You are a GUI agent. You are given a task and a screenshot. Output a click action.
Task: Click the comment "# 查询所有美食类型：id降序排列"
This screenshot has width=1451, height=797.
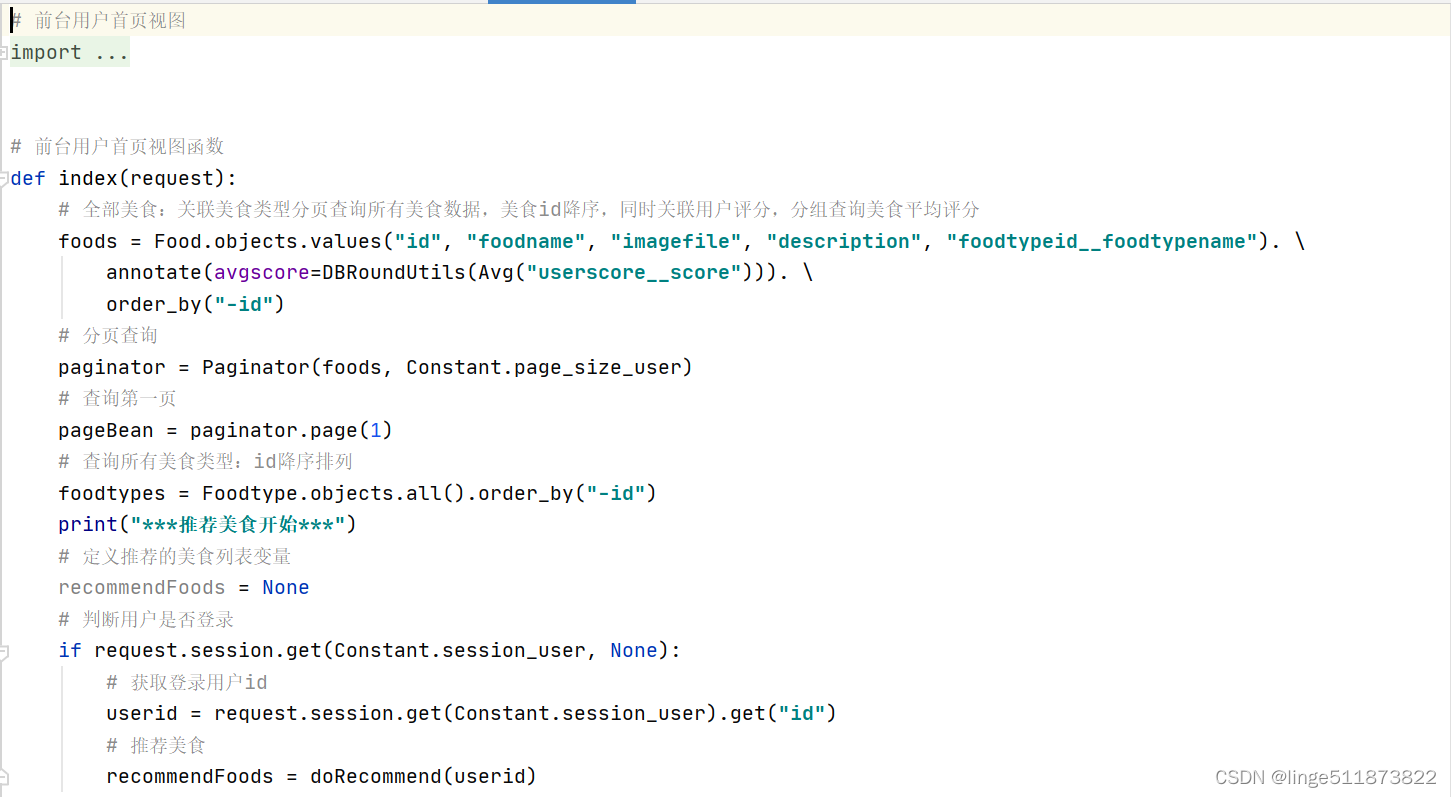click(x=205, y=461)
